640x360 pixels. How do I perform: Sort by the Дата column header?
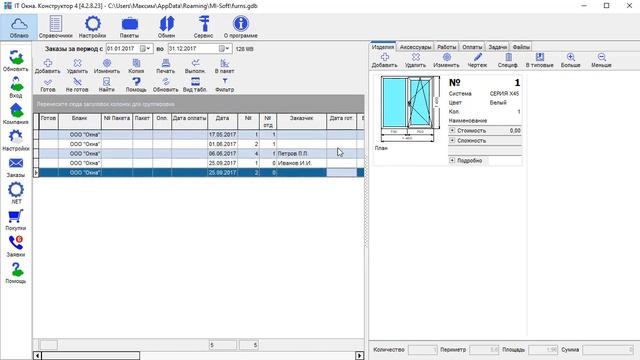(222, 121)
